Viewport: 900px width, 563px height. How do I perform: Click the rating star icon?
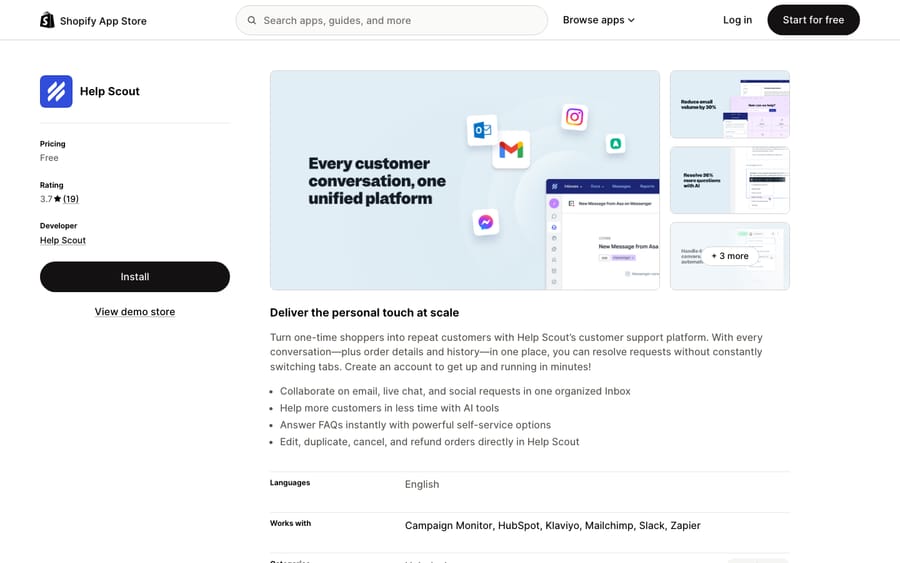[57, 199]
